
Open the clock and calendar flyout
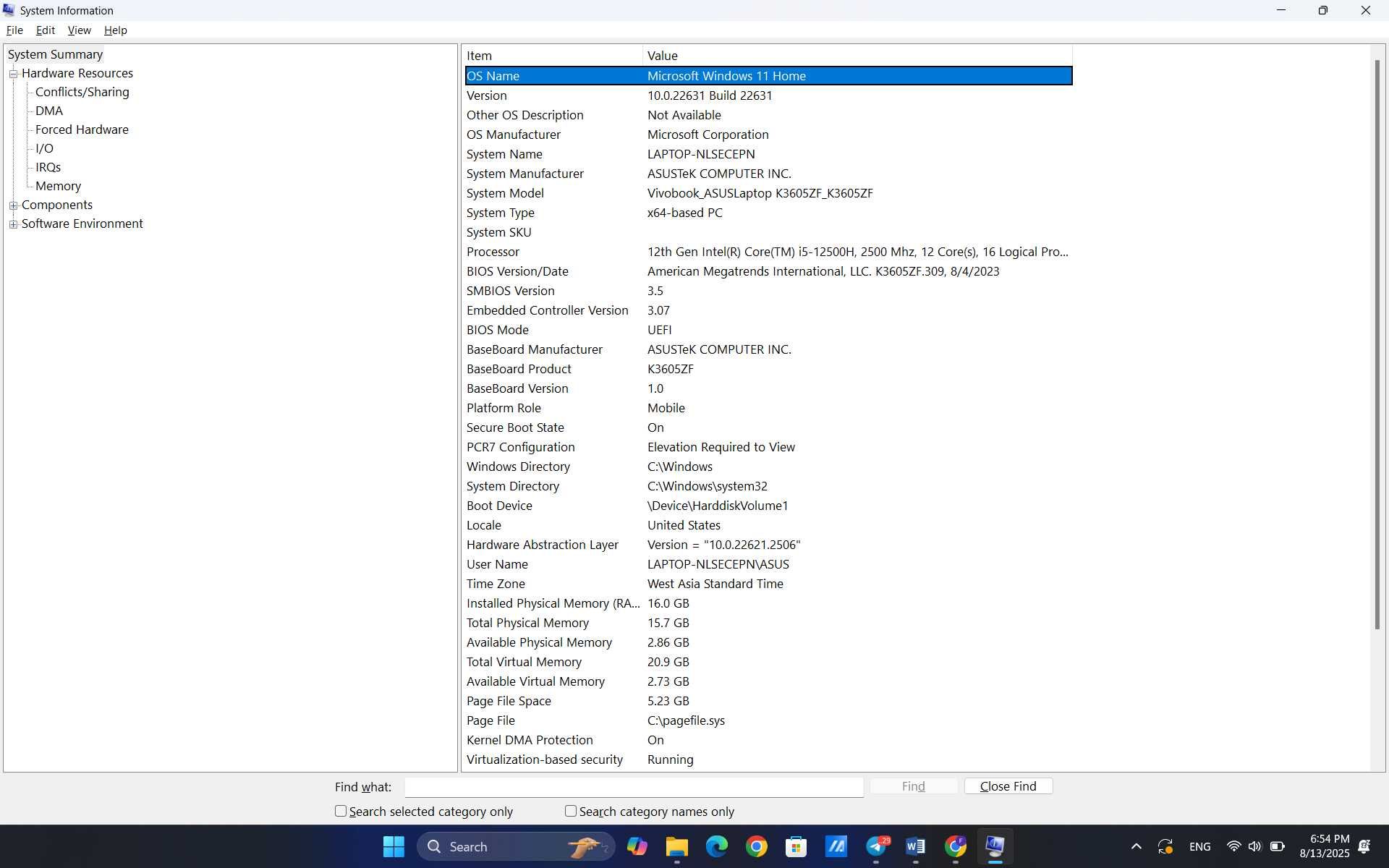1325,846
